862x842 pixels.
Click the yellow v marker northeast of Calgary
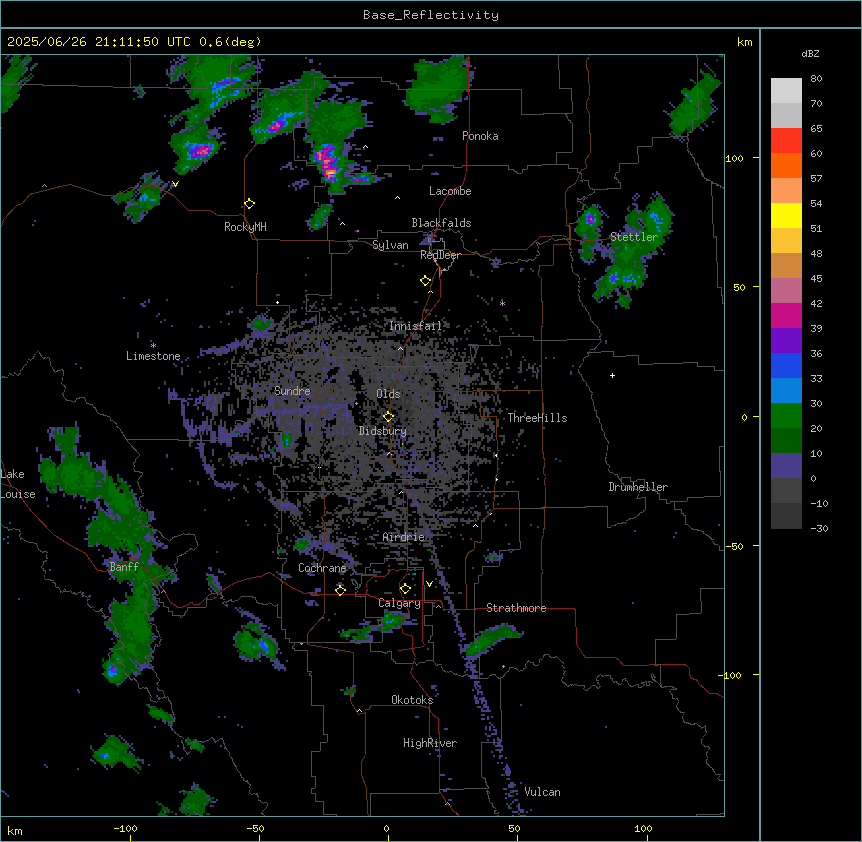coord(429,584)
